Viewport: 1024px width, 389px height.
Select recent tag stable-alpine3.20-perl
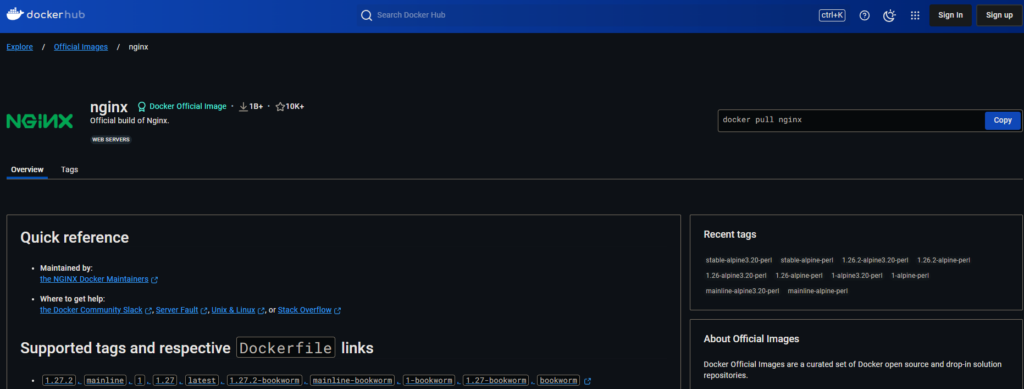click(x=739, y=260)
